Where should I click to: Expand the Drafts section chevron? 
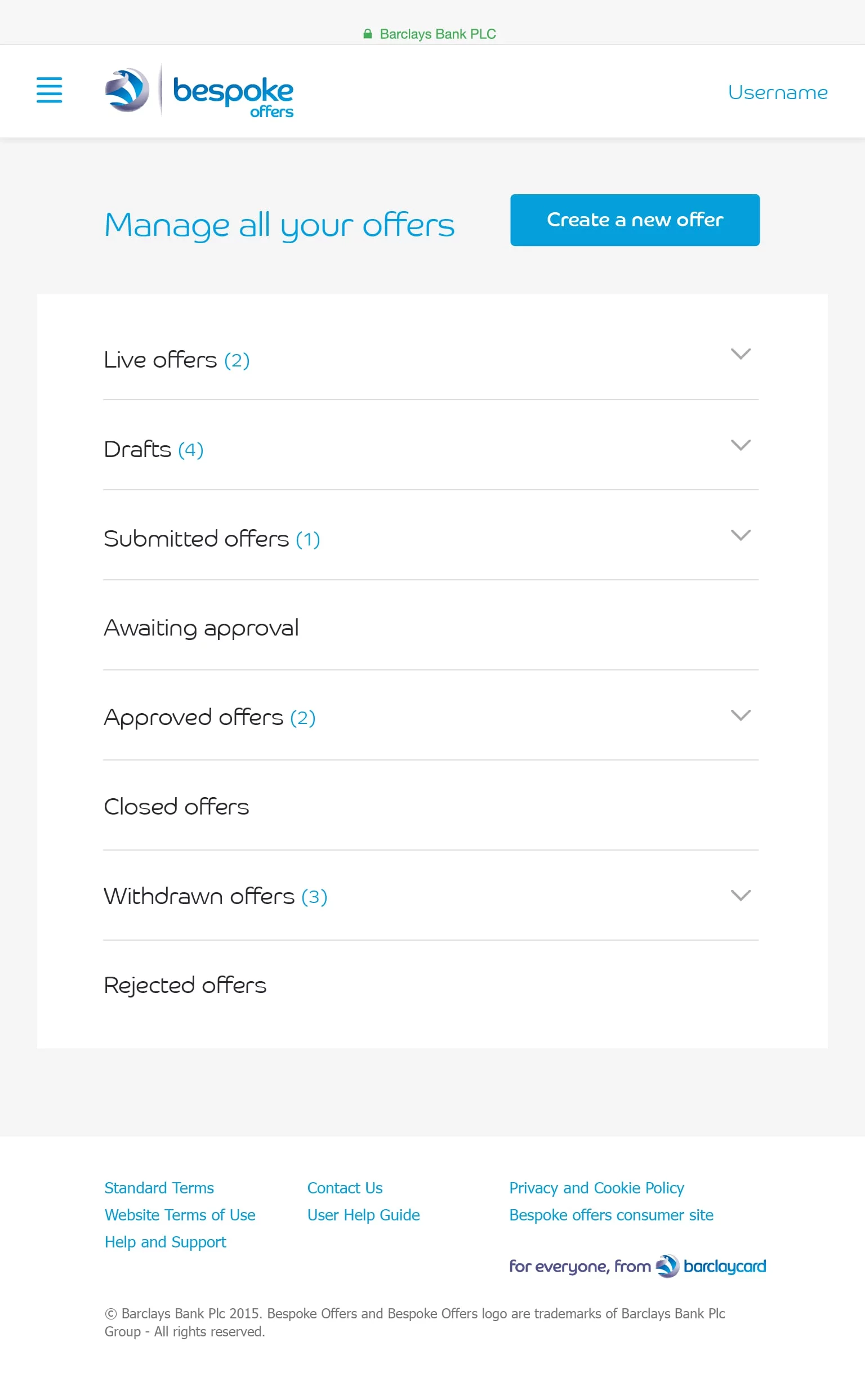pyautogui.click(x=741, y=445)
